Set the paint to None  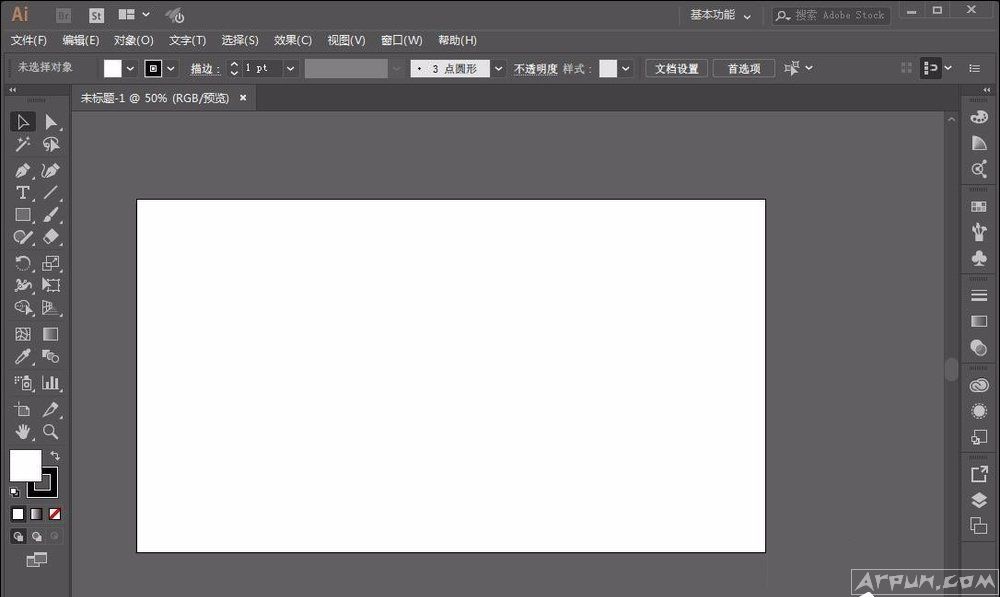point(55,514)
